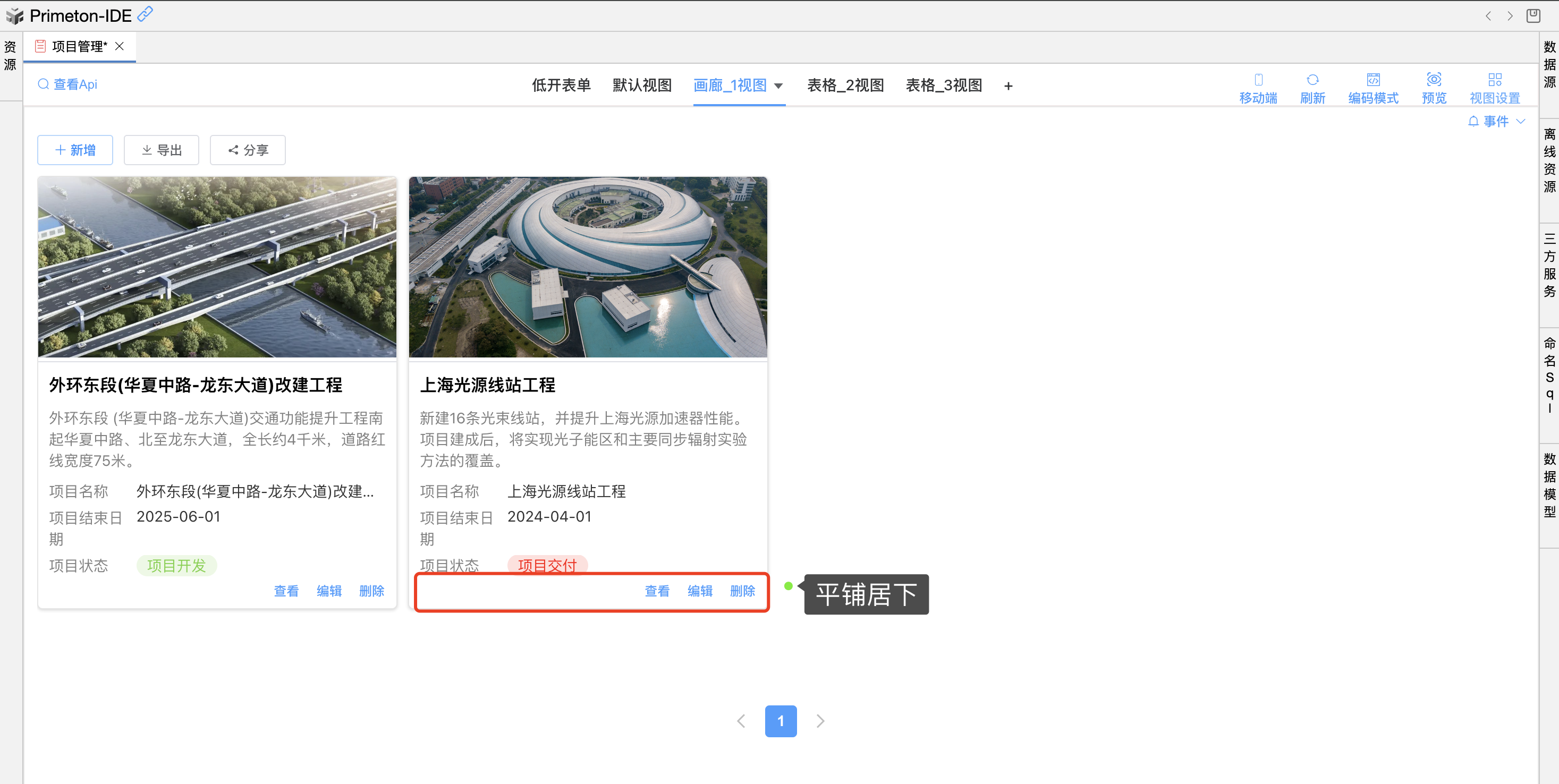Expand the 画廊_1视图 dropdown arrow
This screenshot has height=784, width=1559.
click(x=779, y=86)
